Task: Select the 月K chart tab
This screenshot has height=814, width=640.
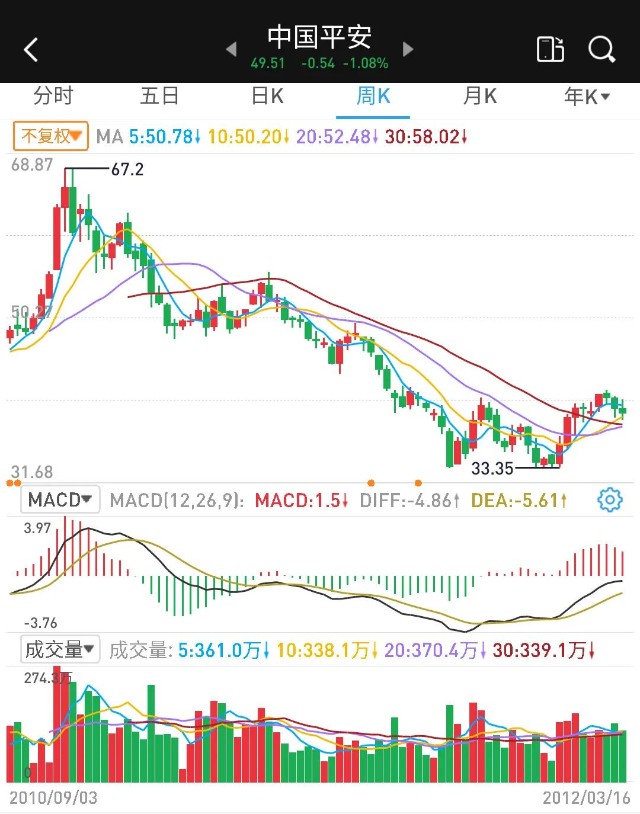Action: (x=479, y=97)
